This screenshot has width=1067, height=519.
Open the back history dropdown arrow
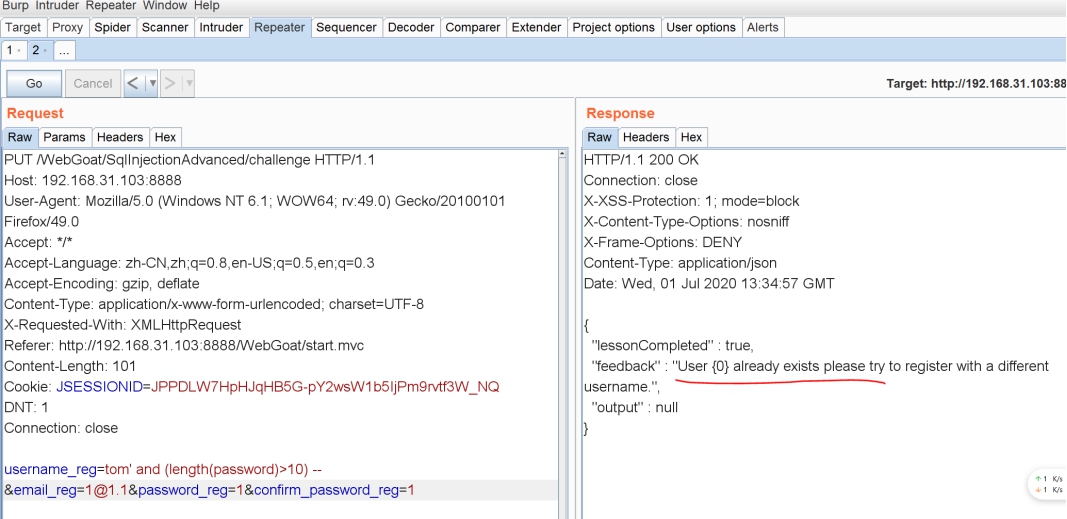click(152, 84)
